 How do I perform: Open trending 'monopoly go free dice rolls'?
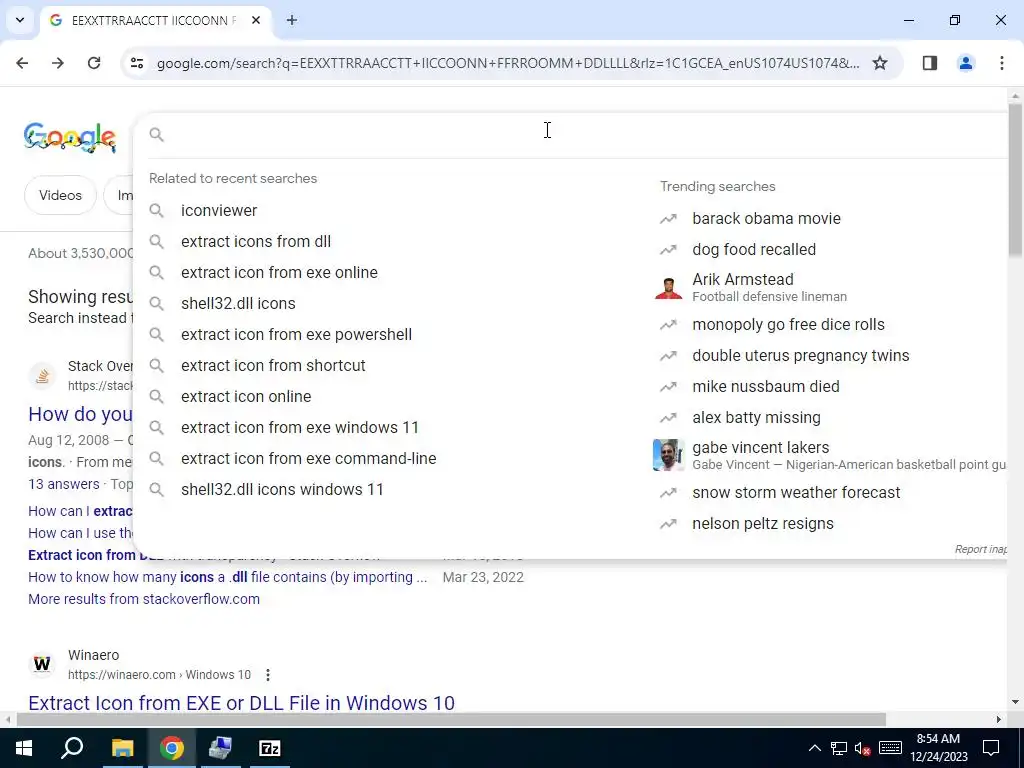(x=788, y=325)
